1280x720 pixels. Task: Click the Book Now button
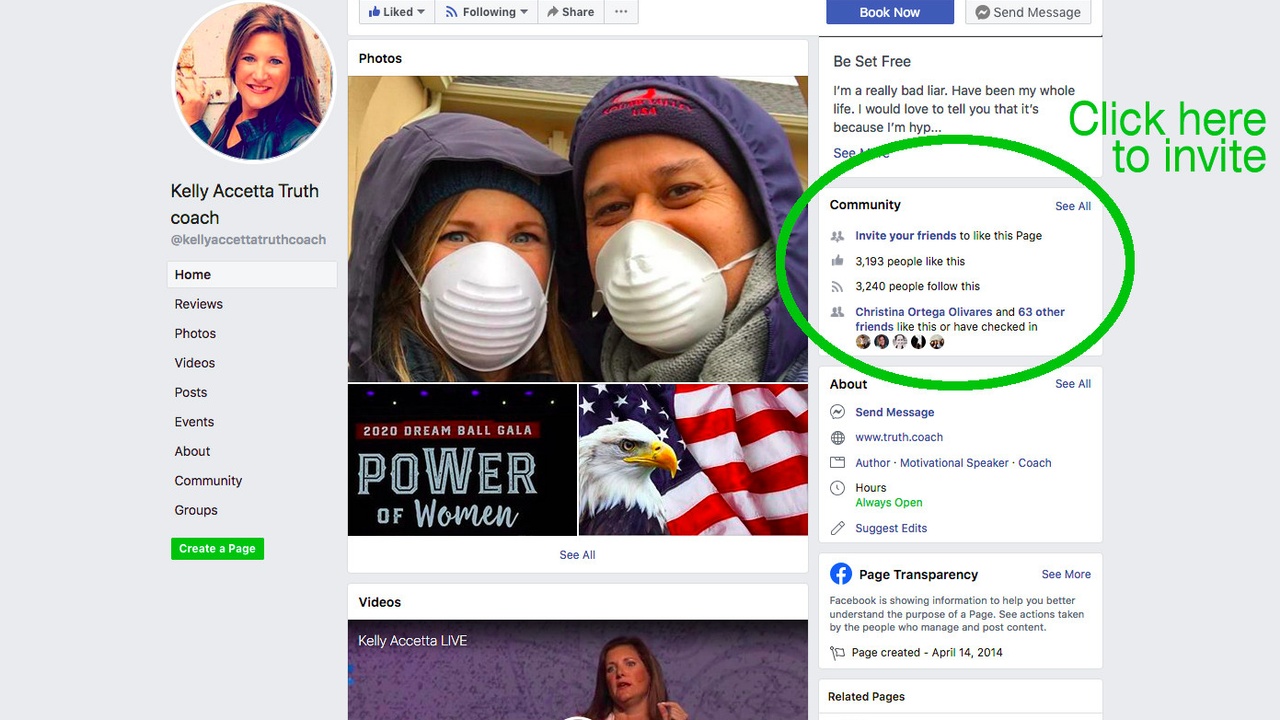coord(889,12)
